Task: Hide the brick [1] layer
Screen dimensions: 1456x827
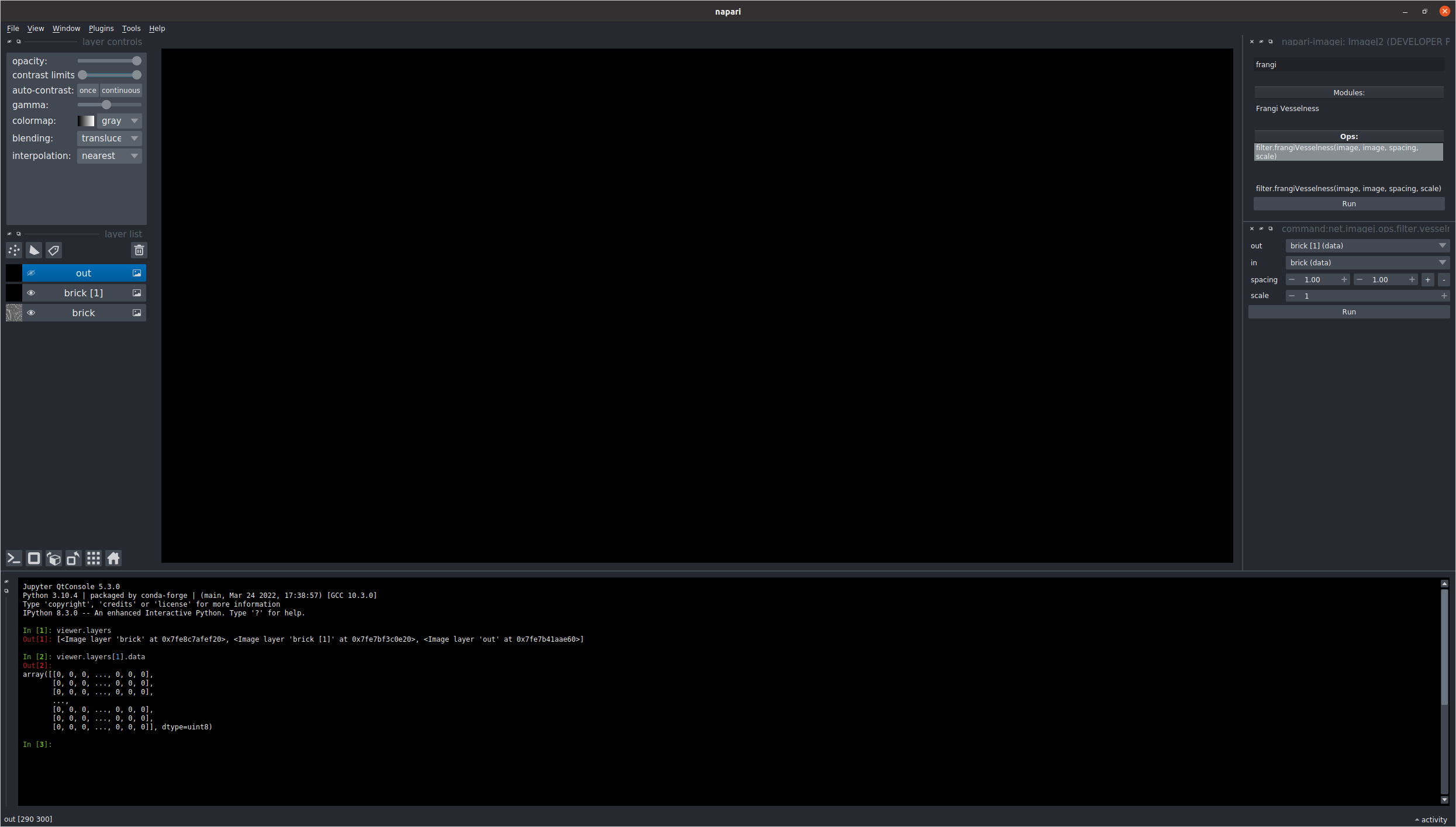Action: point(31,293)
